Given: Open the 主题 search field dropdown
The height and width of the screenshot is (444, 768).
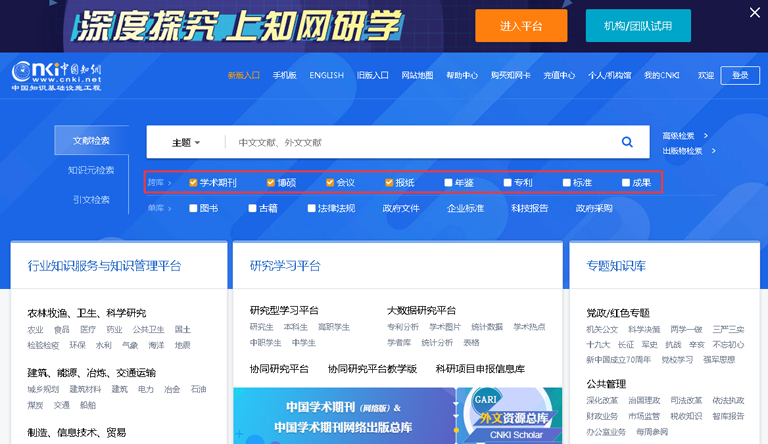Looking at the screenshot, I should tap(186, 143).
